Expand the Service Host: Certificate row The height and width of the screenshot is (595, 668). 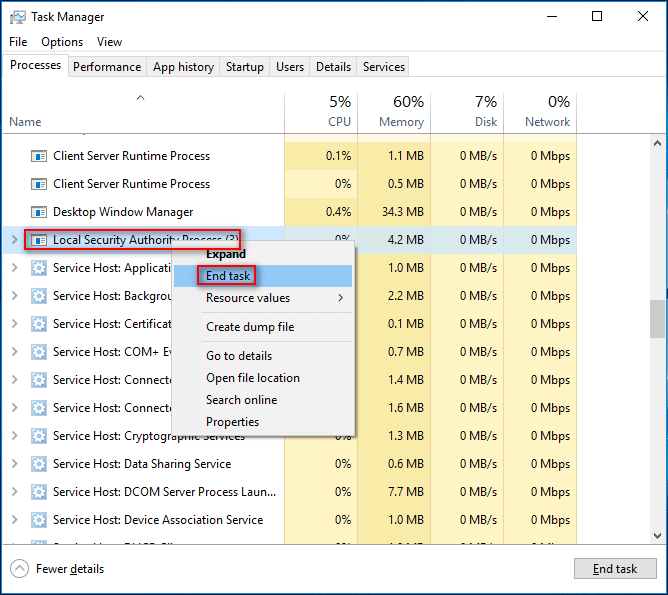tap(14, 324)
